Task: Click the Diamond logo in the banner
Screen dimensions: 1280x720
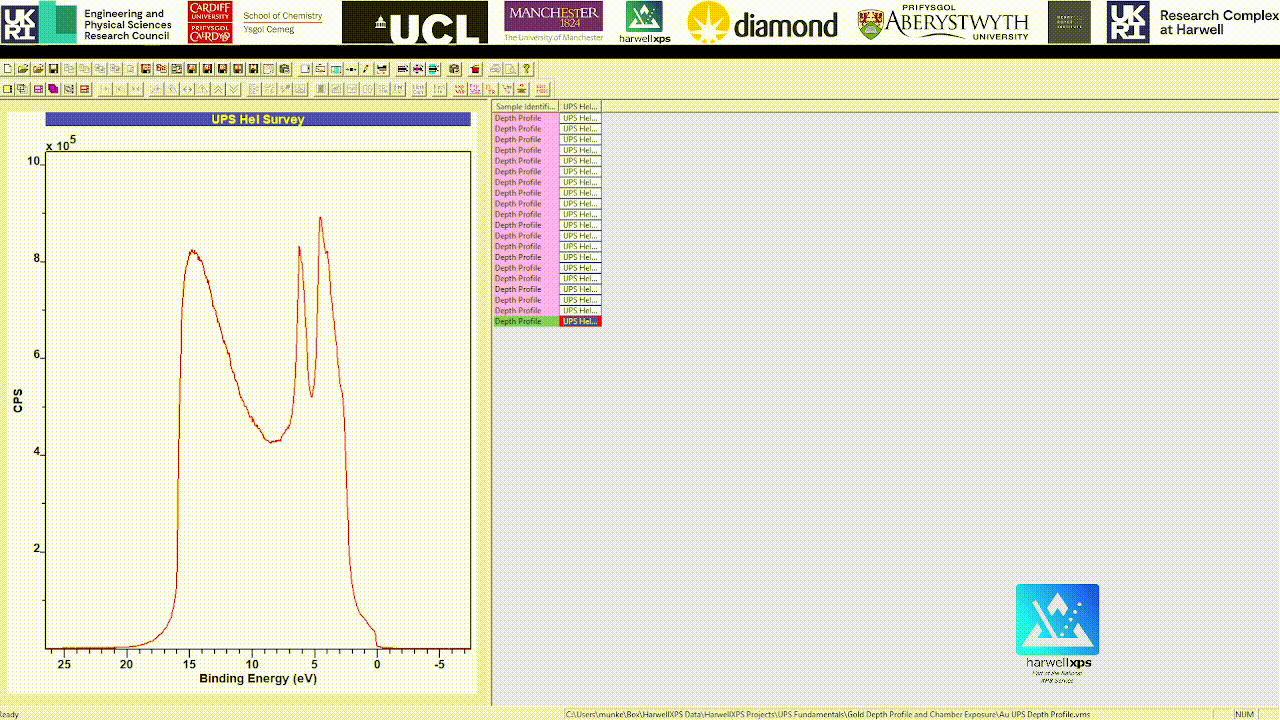Action: point(762,23)
